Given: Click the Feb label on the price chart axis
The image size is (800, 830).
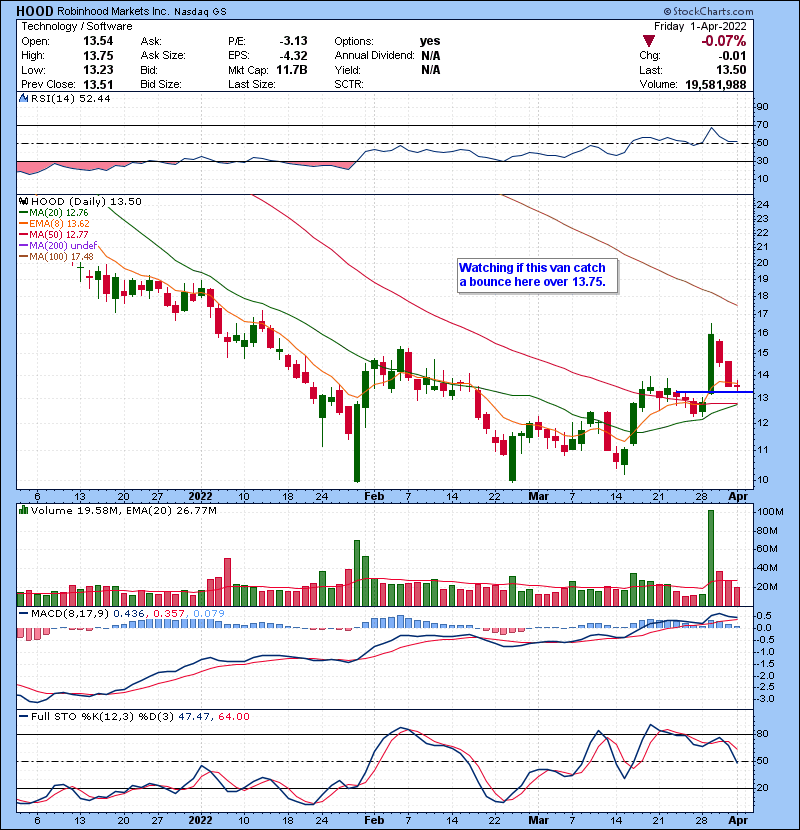Looking at the screenshot, I should click(x=374, y=496).
